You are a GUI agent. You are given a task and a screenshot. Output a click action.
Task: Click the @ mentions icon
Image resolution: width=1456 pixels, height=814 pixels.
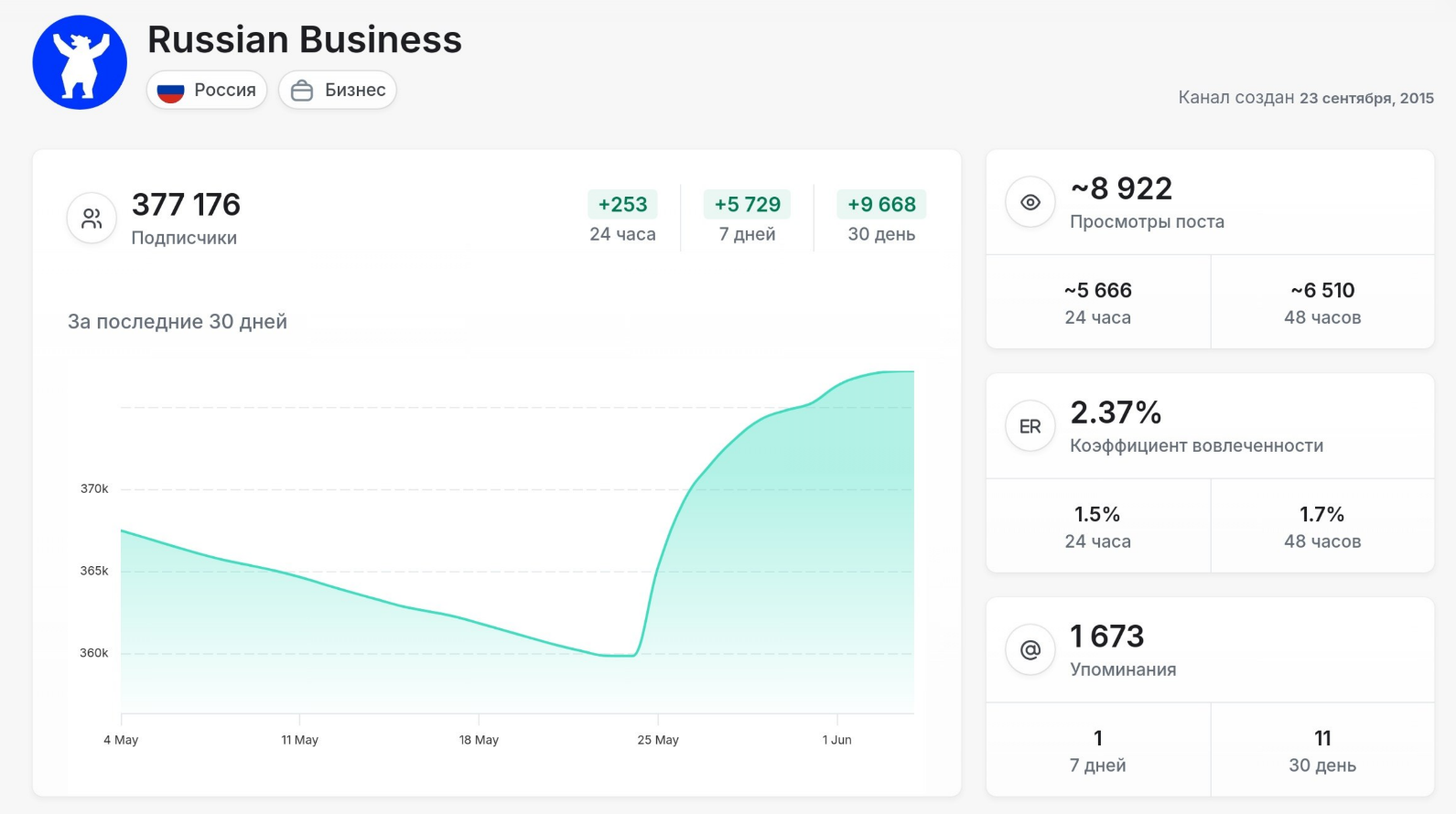pyautogui.click(x=1030, y=650)
